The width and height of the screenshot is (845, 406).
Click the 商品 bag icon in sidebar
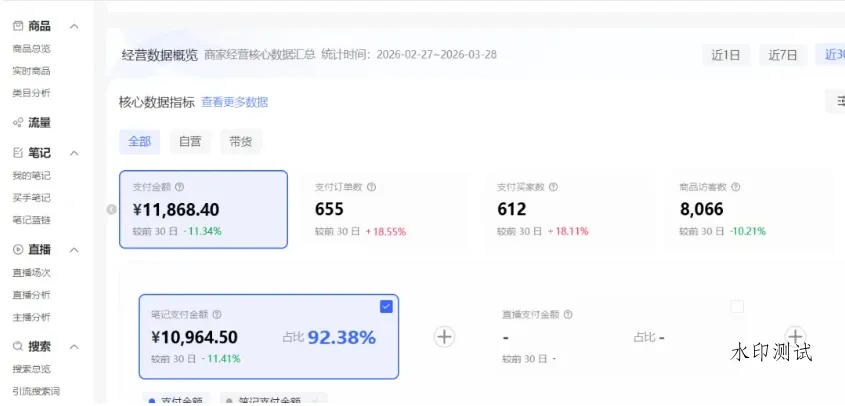pyautogui.click(x=18, y=26)
